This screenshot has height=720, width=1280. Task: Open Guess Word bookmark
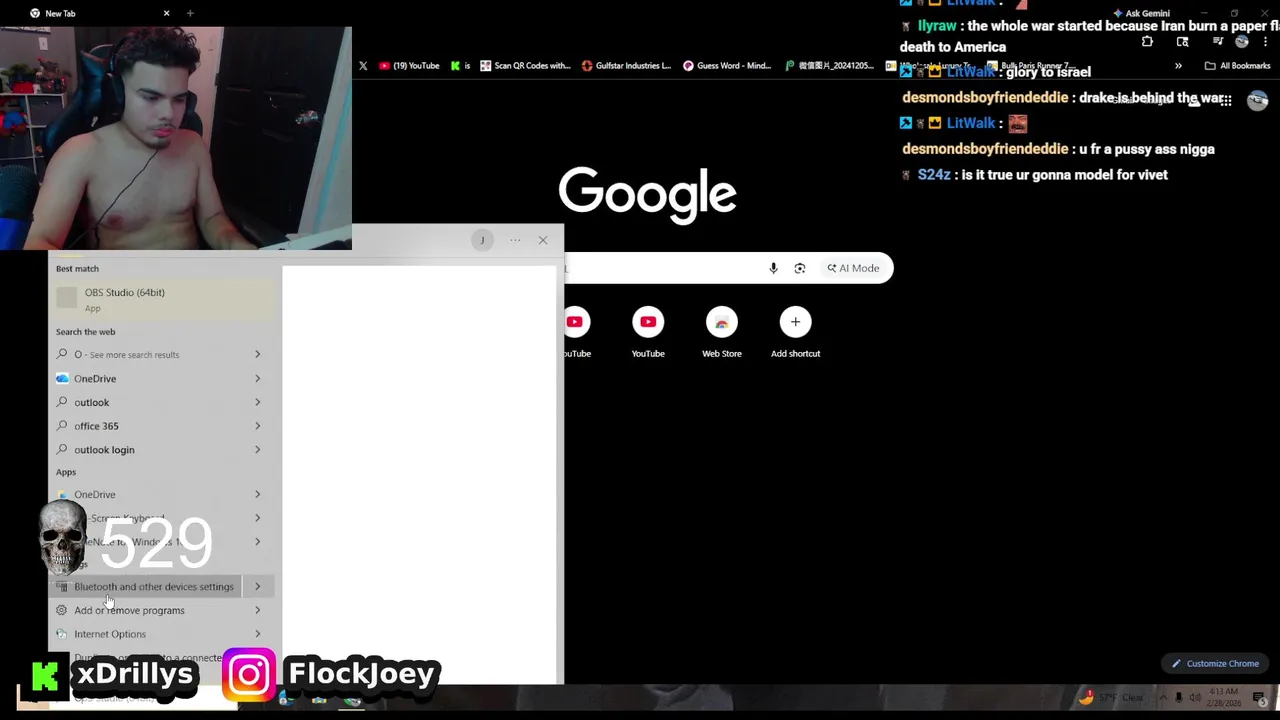[727, 66]
